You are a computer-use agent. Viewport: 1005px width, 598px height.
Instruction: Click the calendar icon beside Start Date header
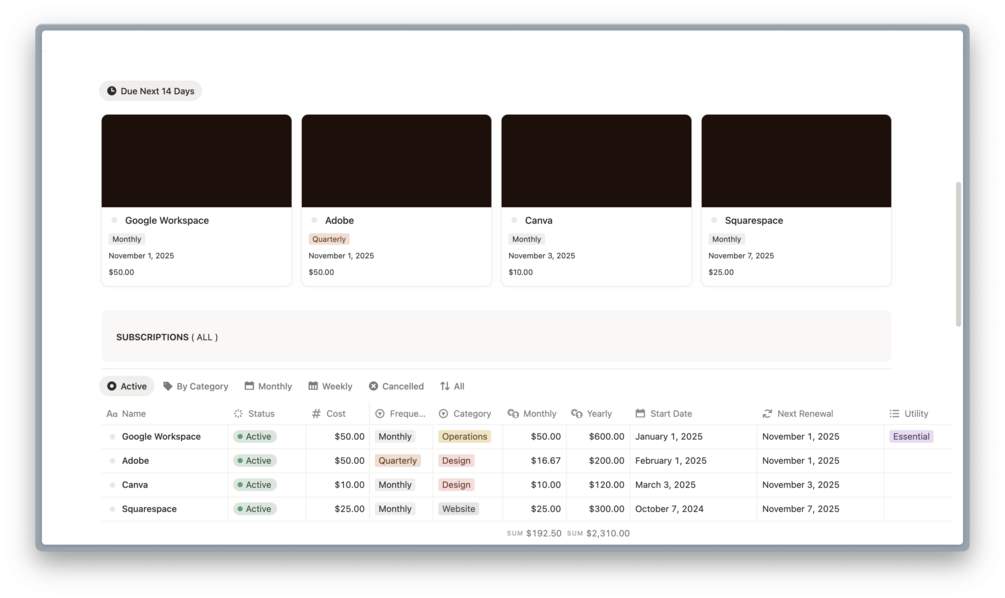pos(640,413)
